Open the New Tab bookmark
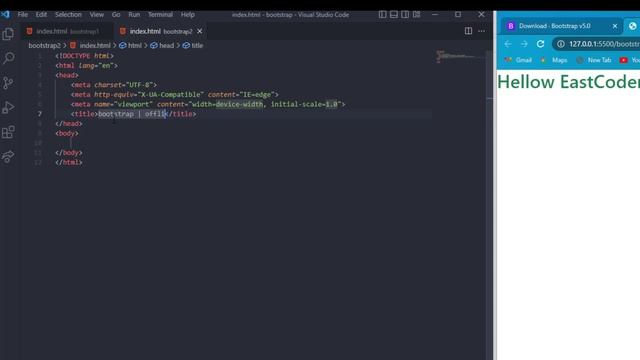This screenshot has height=360, width=640. 593,60
